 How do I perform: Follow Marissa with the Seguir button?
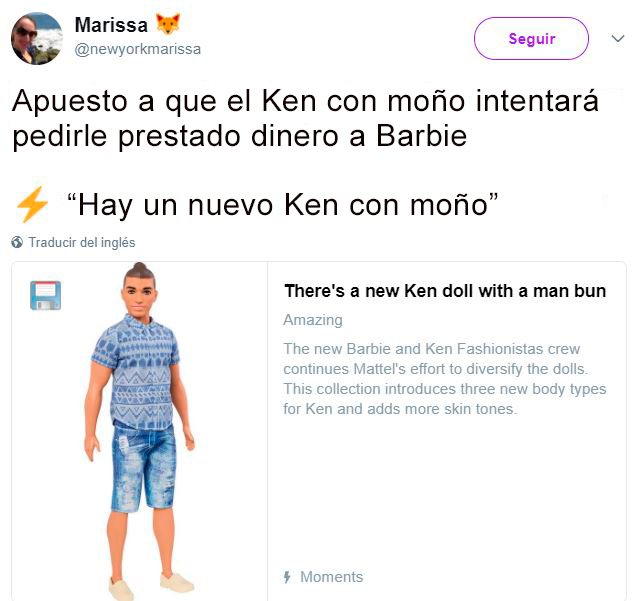531,39
